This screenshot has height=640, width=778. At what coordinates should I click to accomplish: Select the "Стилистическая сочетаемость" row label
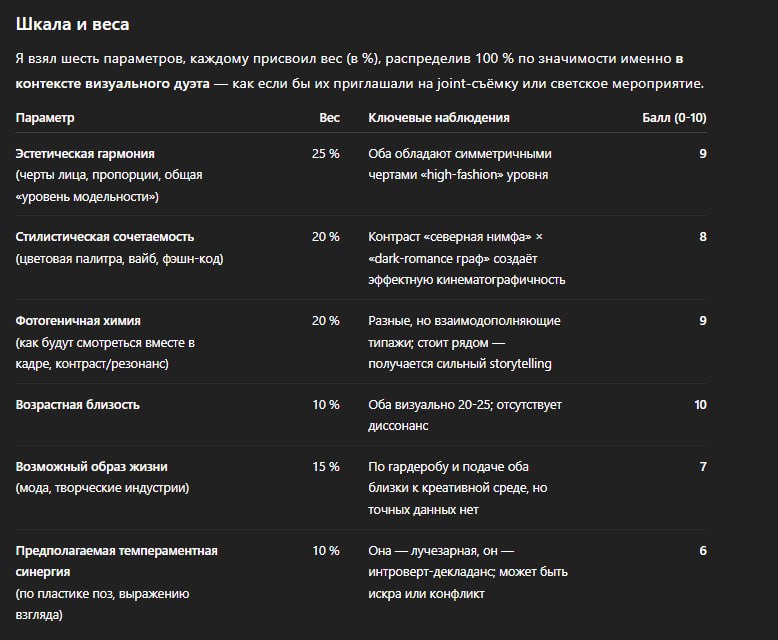(105, 237)
